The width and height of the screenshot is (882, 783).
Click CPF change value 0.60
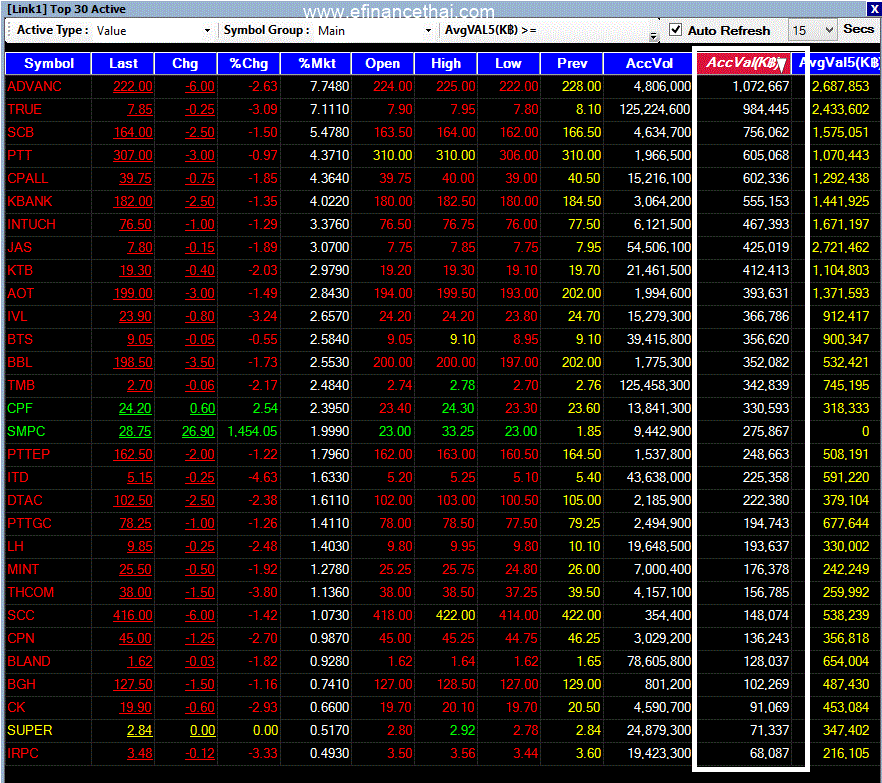coord(202,408)
